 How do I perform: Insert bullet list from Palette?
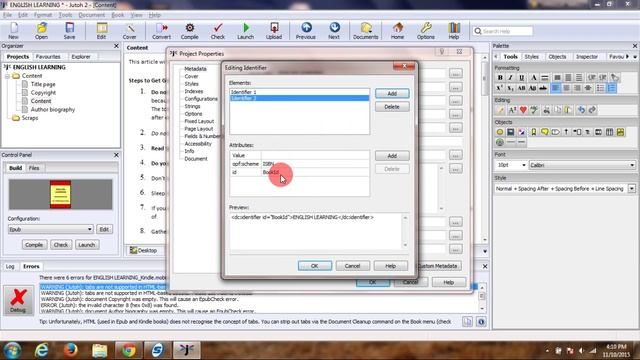click(600, 88)
